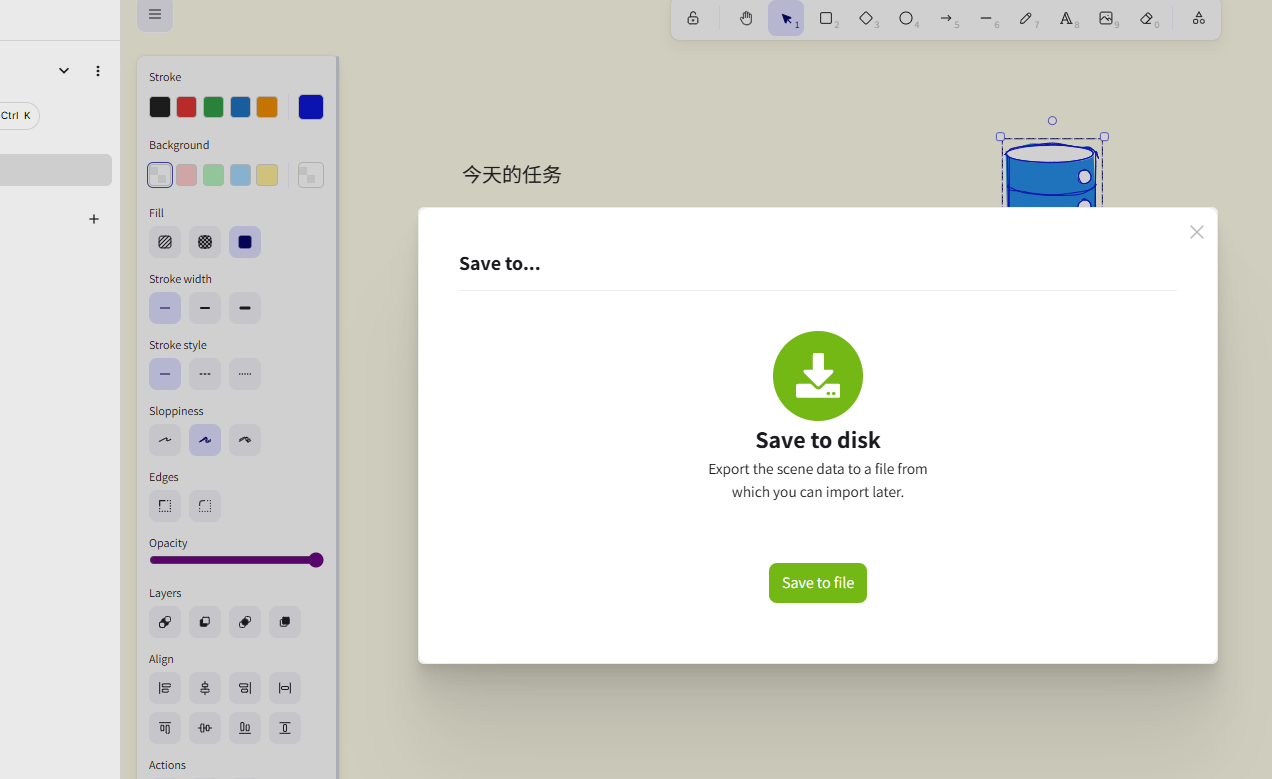Expand the sidebar chevron dropdown

click(64, 71)
